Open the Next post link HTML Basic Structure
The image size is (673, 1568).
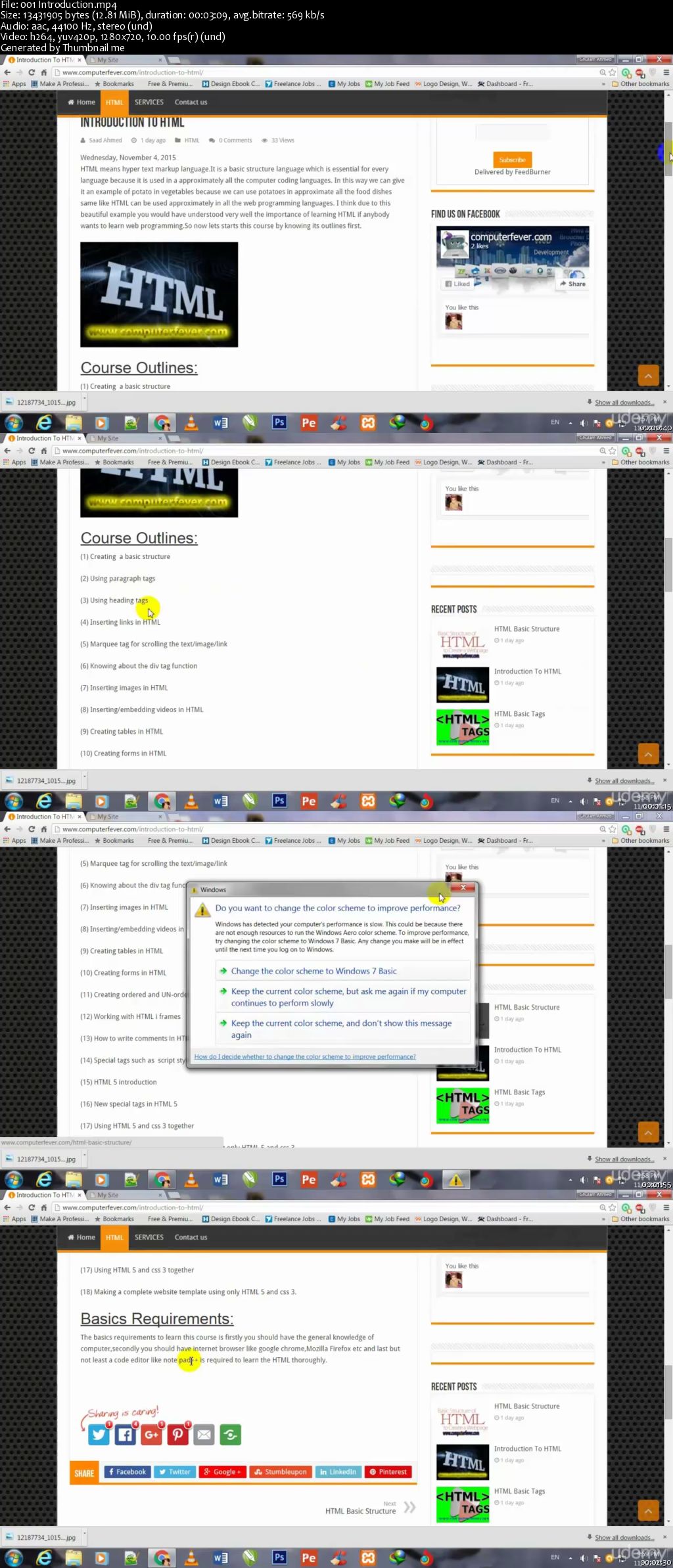click(x=360, y=1511)
